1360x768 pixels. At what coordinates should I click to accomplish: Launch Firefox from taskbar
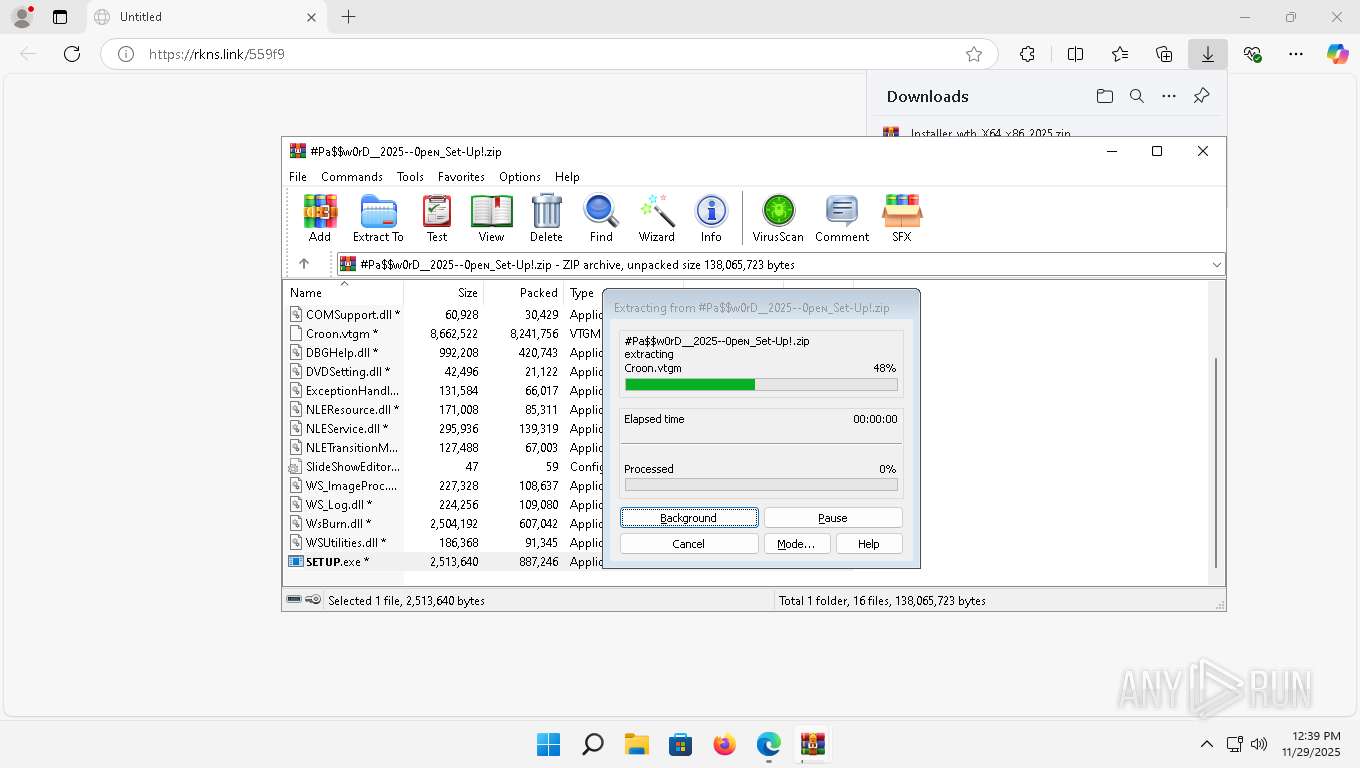(724, 744)
